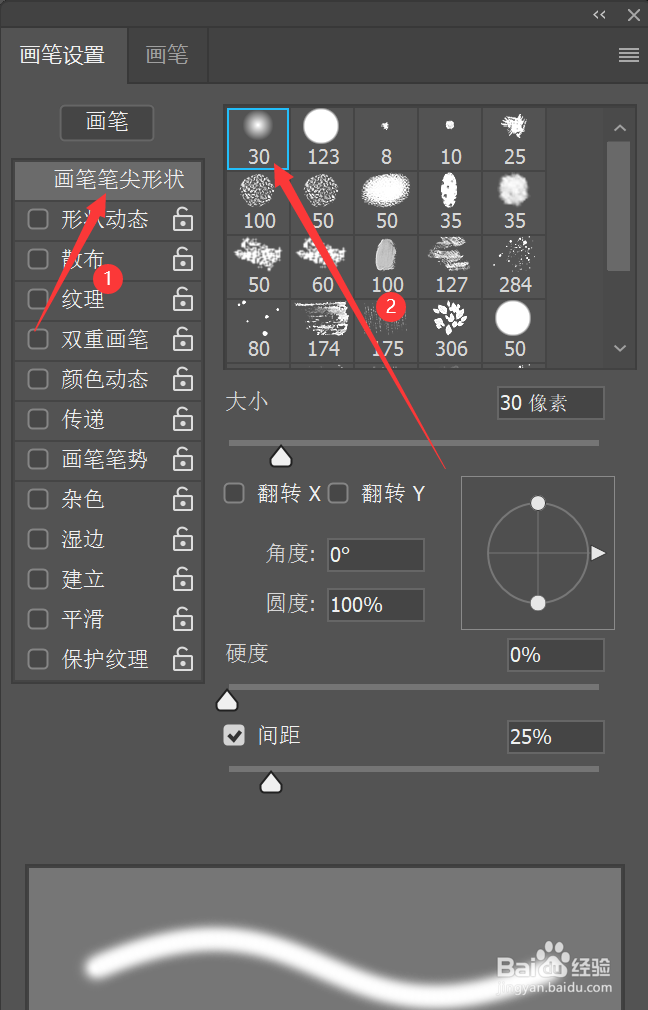The width and height of the screenshot is (648, 1010).
Task: Click scroll-up arrow of brush preset list
Action: tap(620, 128)
